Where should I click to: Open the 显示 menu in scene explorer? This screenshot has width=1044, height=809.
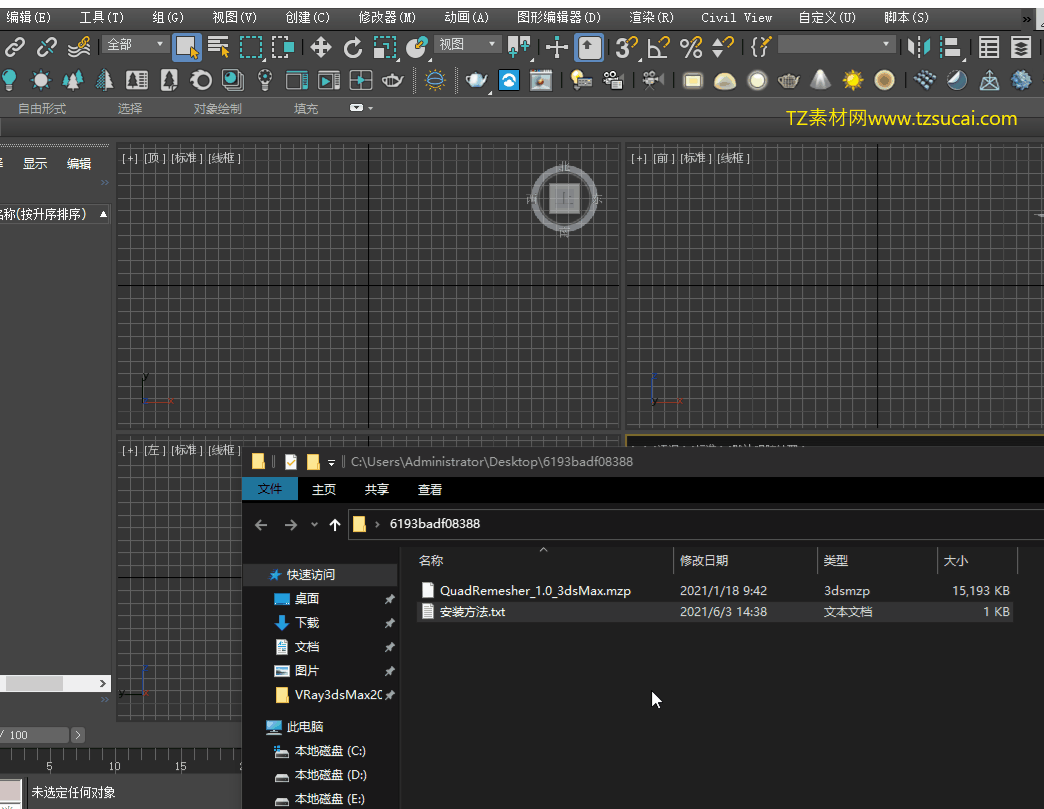click(35, 164)
